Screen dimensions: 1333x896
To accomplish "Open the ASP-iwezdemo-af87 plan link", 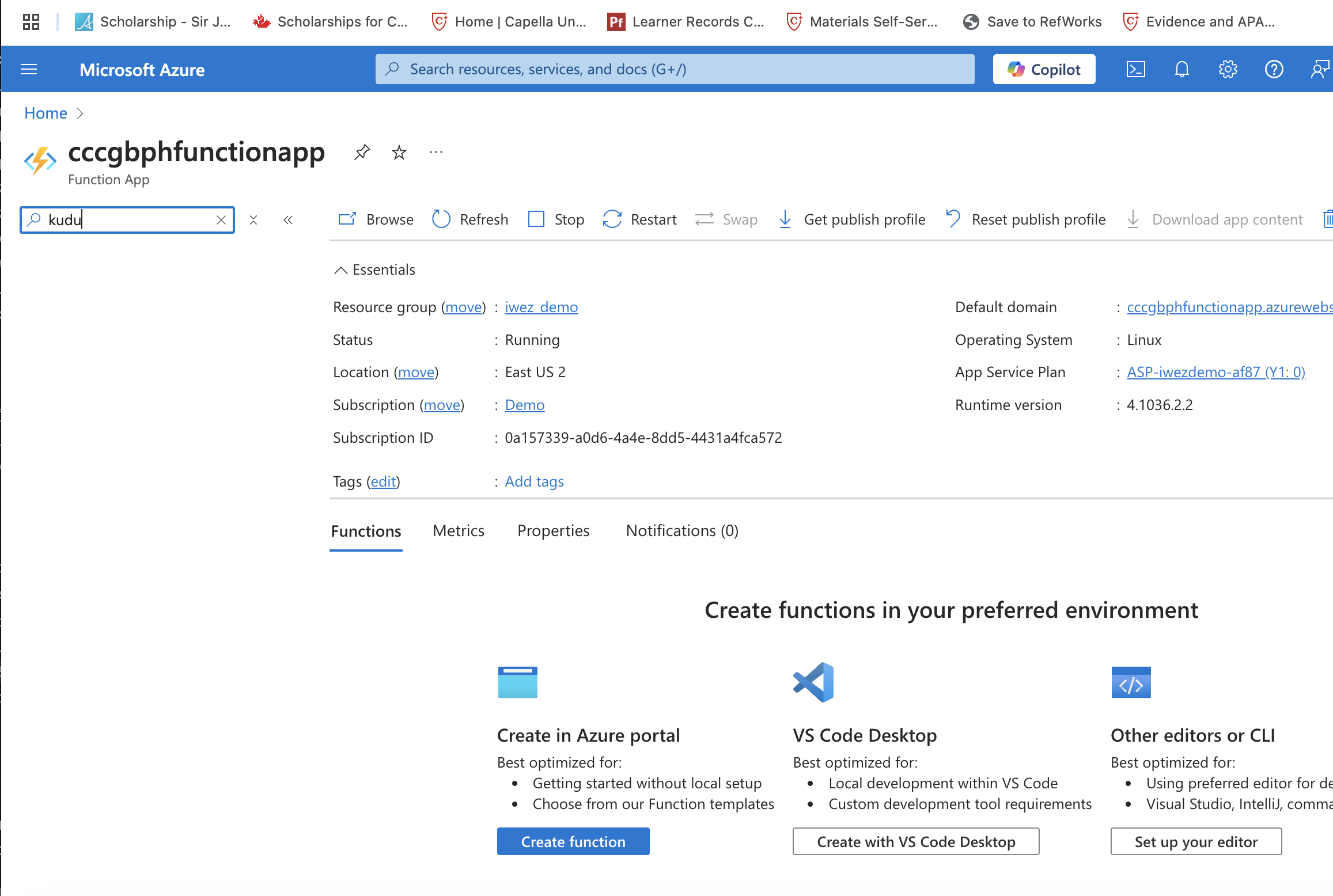I will (x=1216, y=372).
